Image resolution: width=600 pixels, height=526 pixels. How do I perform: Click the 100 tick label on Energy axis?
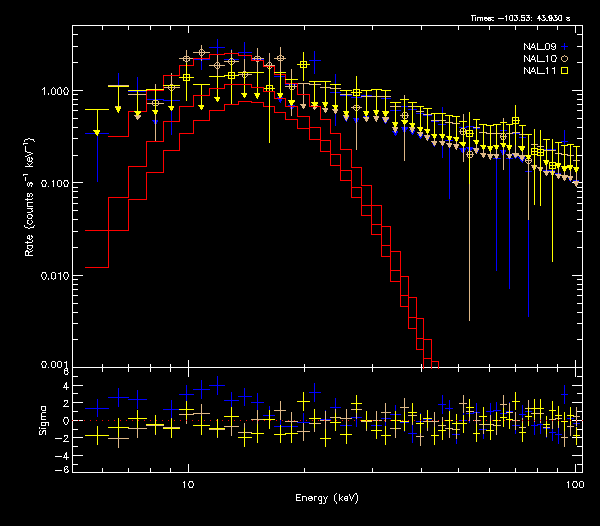[x=574, y=483]
